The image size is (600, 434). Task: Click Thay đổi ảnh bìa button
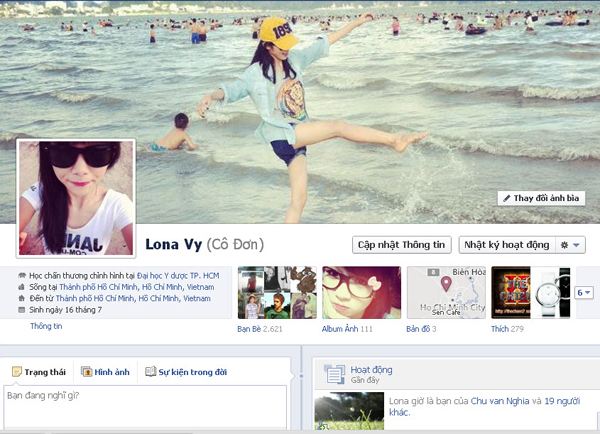tap(541, 198)
